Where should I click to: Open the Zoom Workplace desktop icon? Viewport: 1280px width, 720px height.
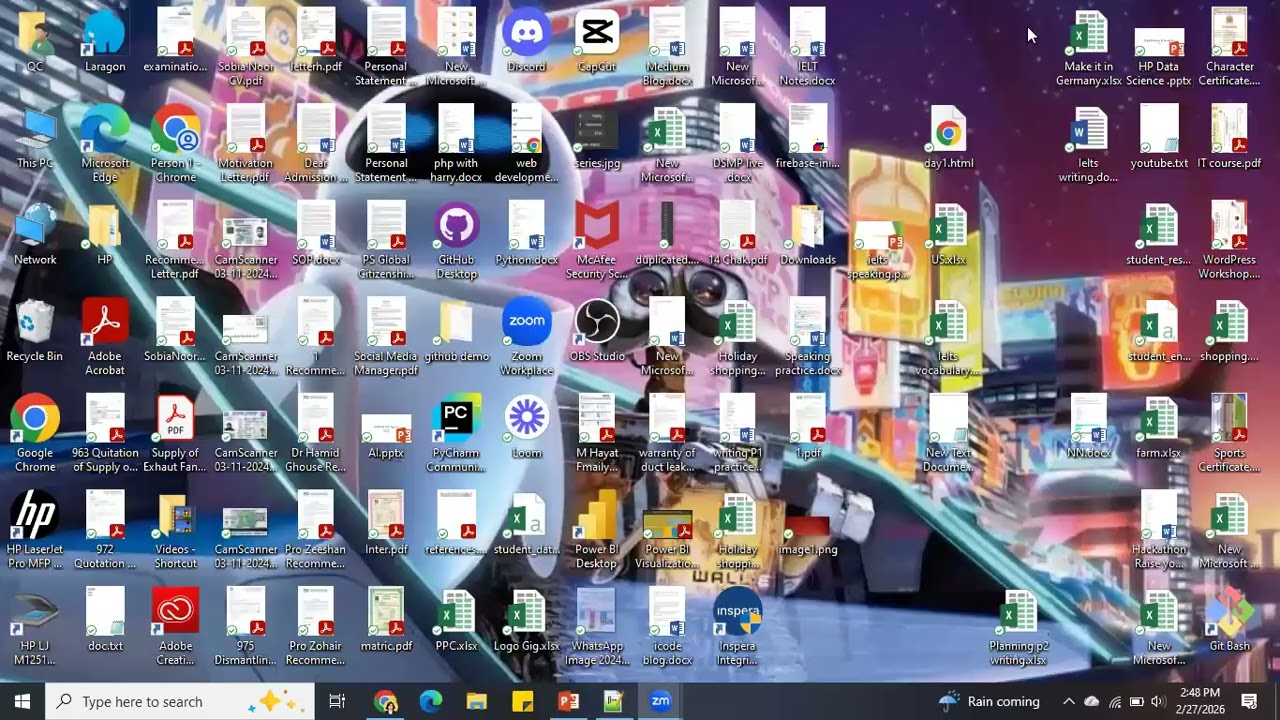[526, 338]
